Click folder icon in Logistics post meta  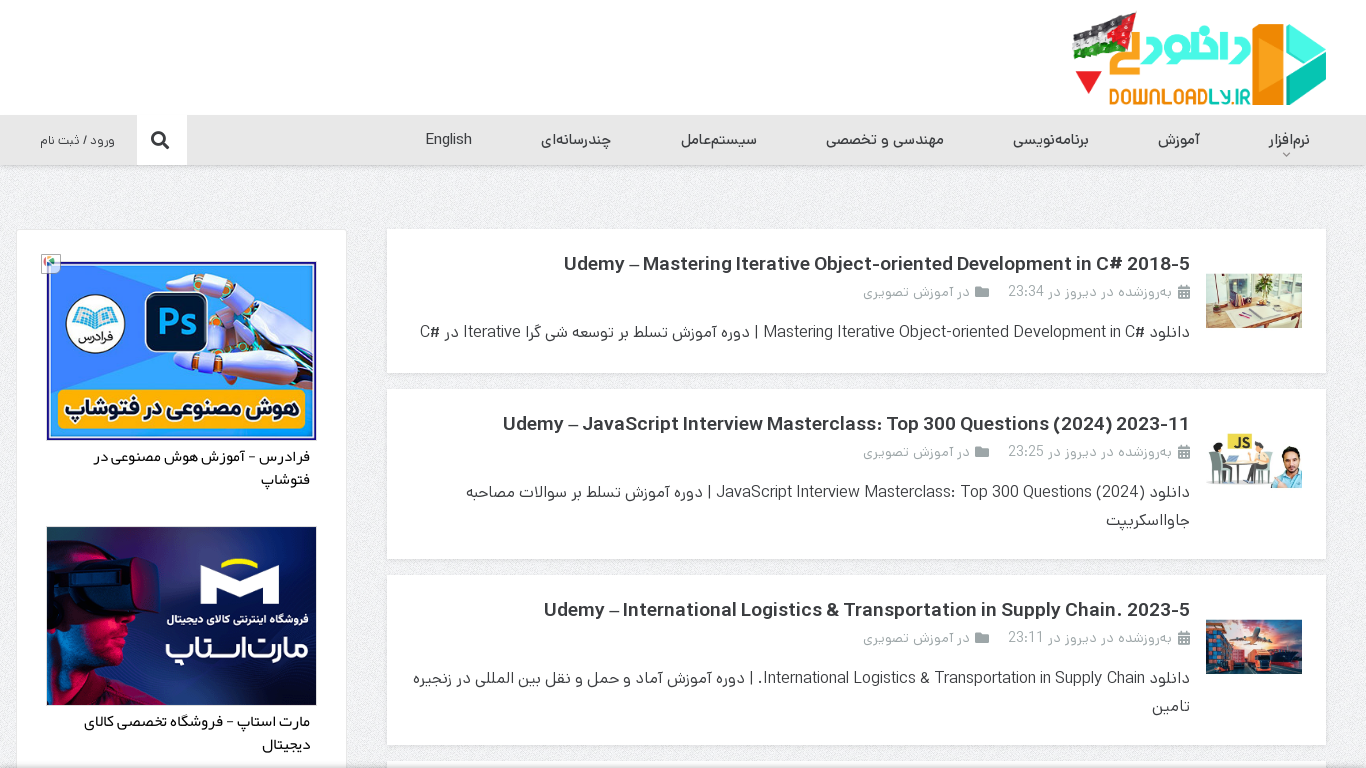click(982, 638)
